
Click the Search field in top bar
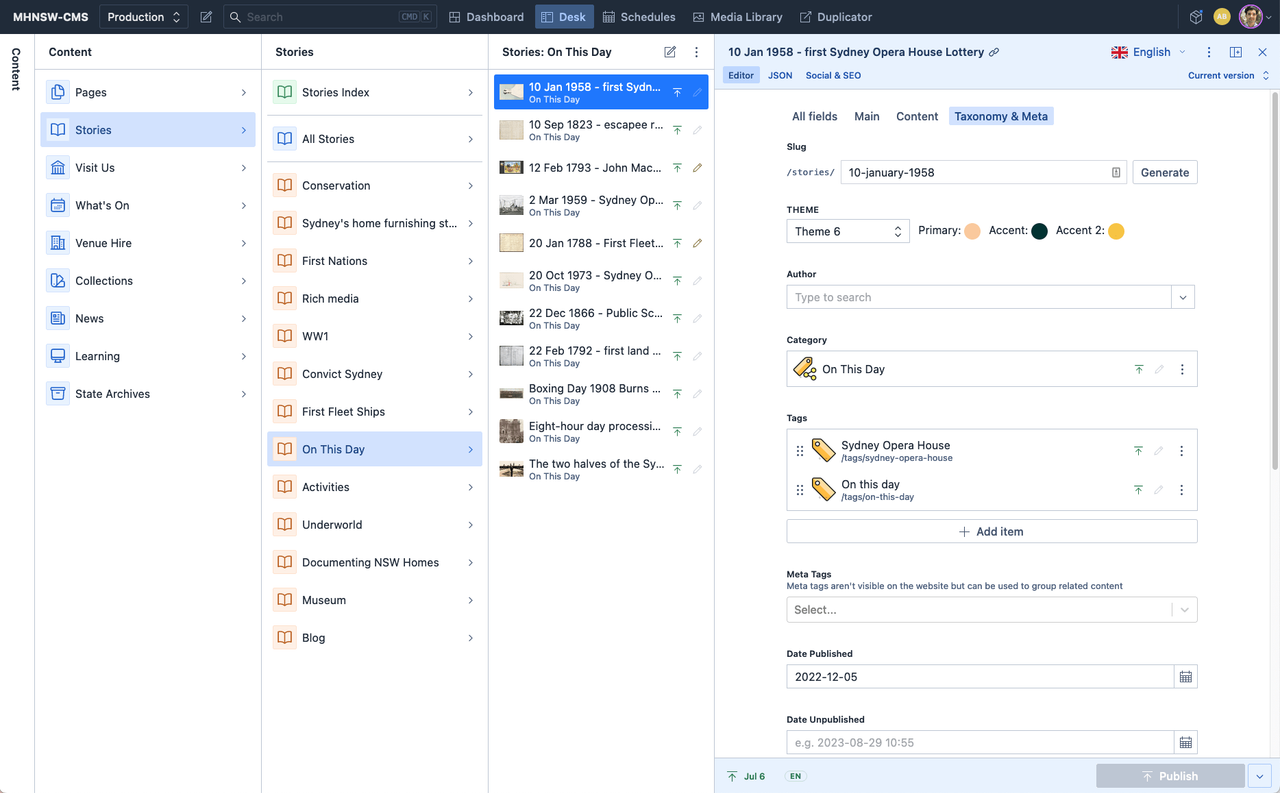coord(330,17)
